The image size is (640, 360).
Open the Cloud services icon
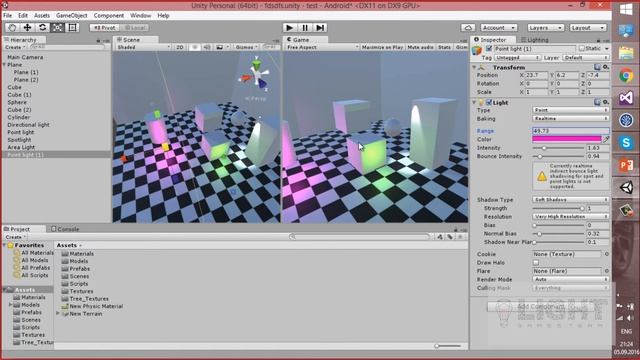468,27
